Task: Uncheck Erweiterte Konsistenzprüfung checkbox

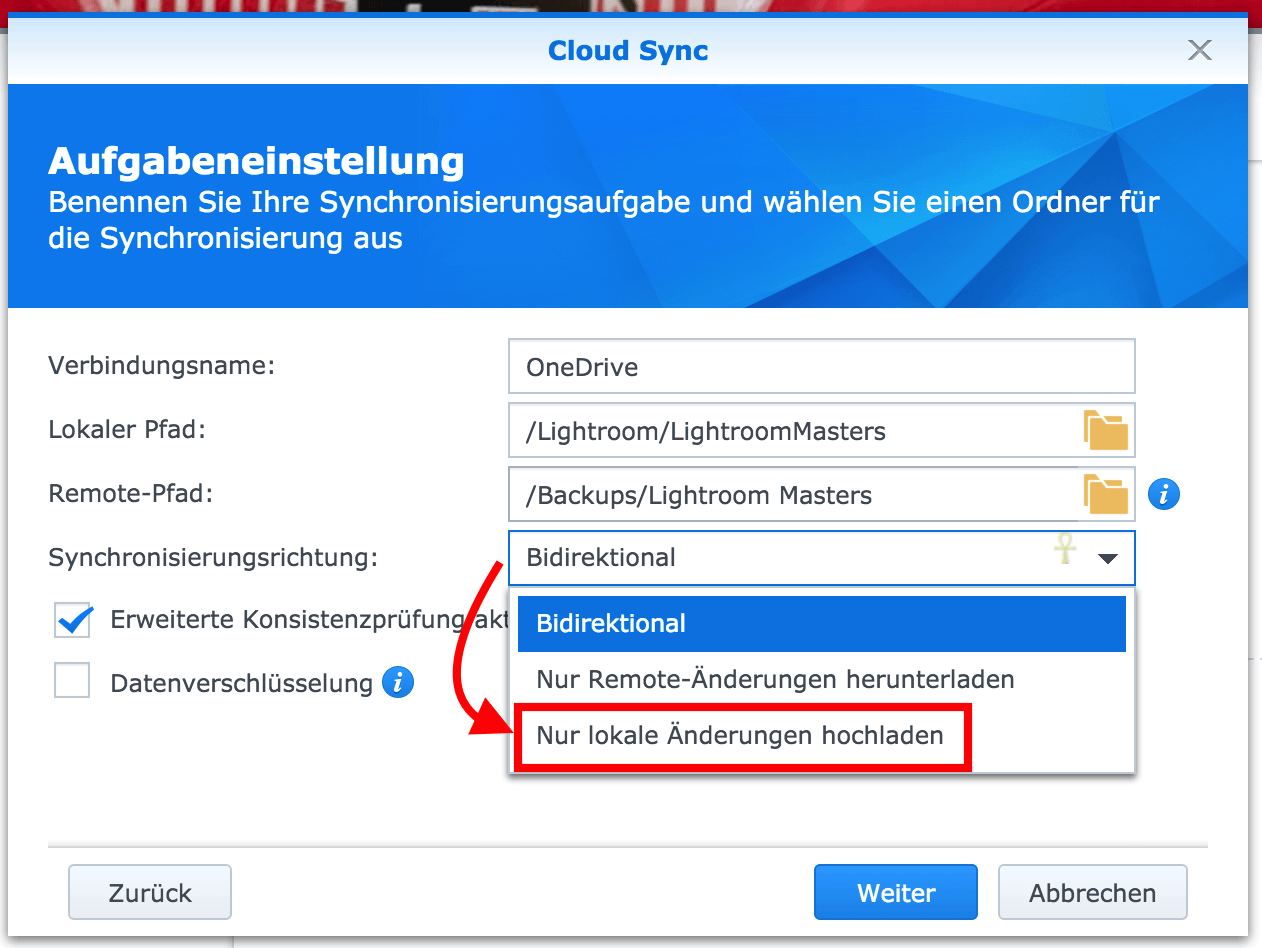Action: point(73,619)
